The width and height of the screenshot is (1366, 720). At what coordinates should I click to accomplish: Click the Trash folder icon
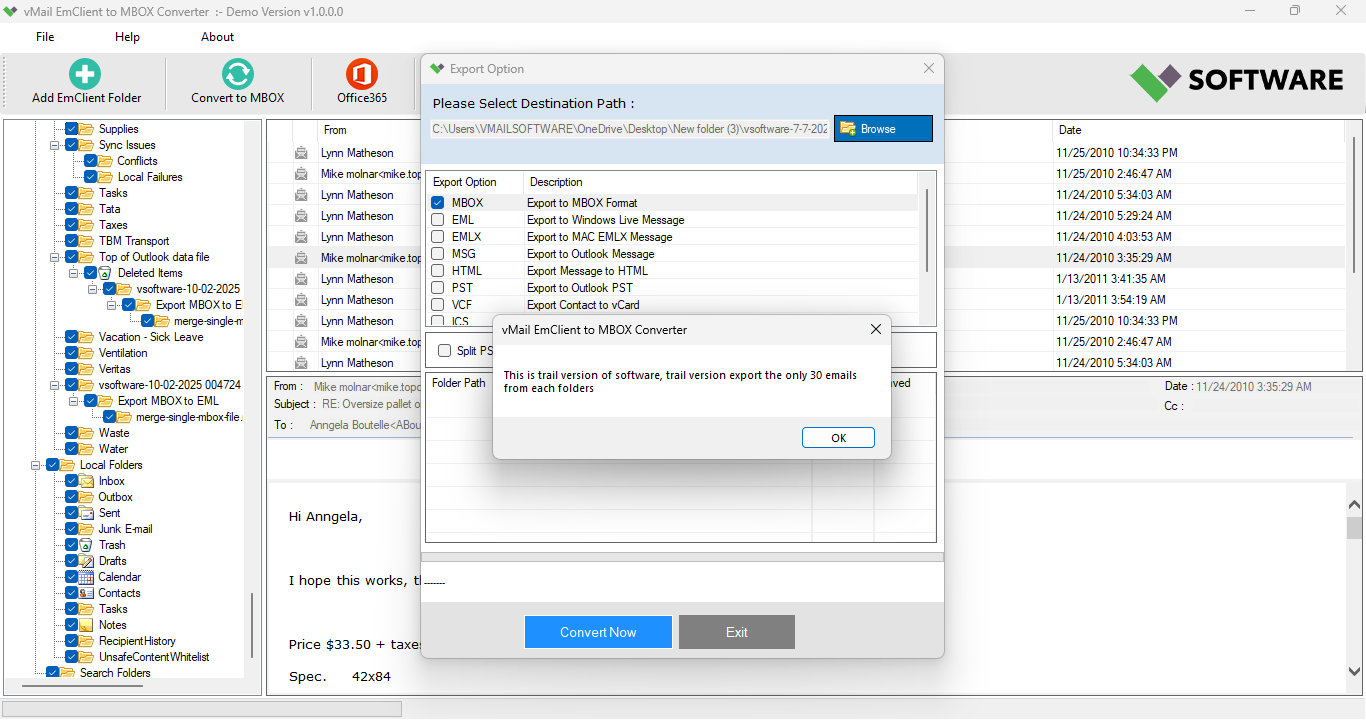click(x=87, y=545)
